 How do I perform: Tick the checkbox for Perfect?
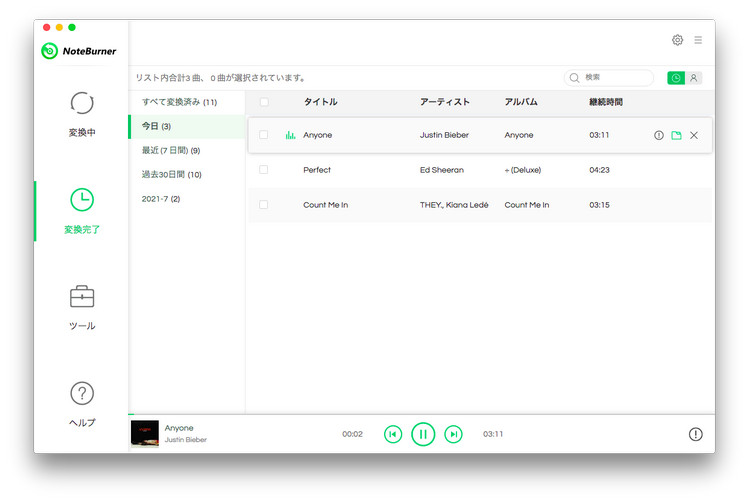pos(263,170)
